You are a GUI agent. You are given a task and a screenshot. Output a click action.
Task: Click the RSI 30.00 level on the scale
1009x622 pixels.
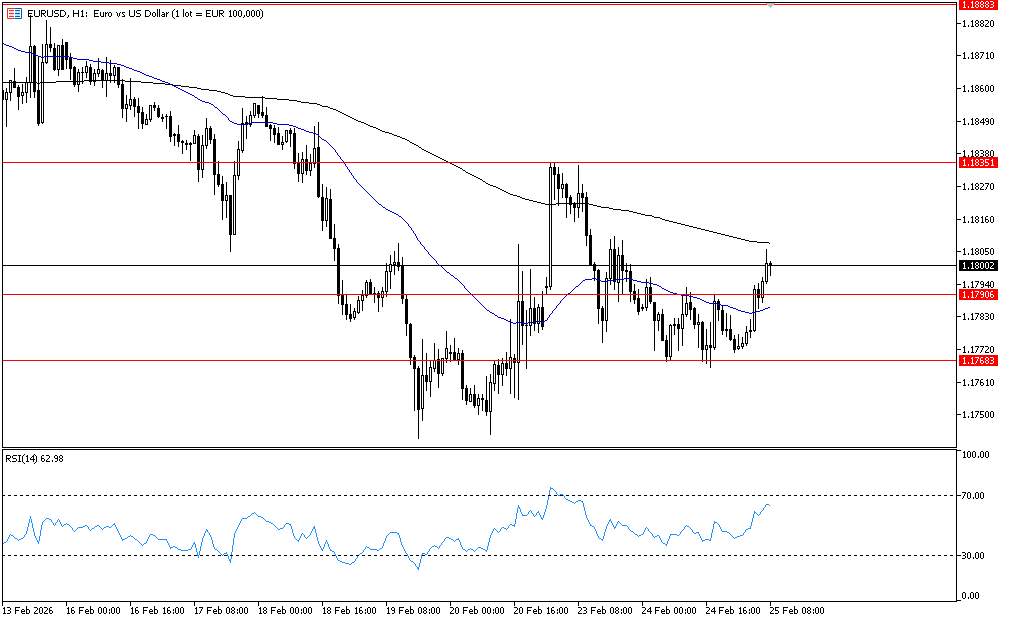(x=973, y=556)
